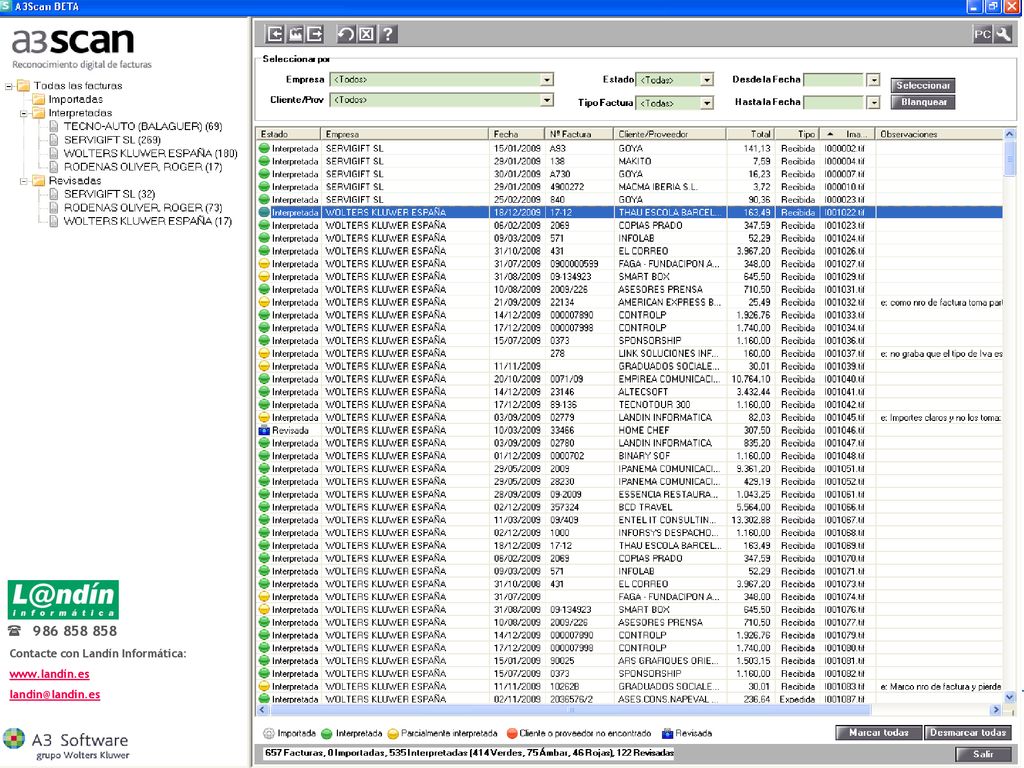
Task: Click the horizontal scrollbar right arrow
Action: pos(996,710)
